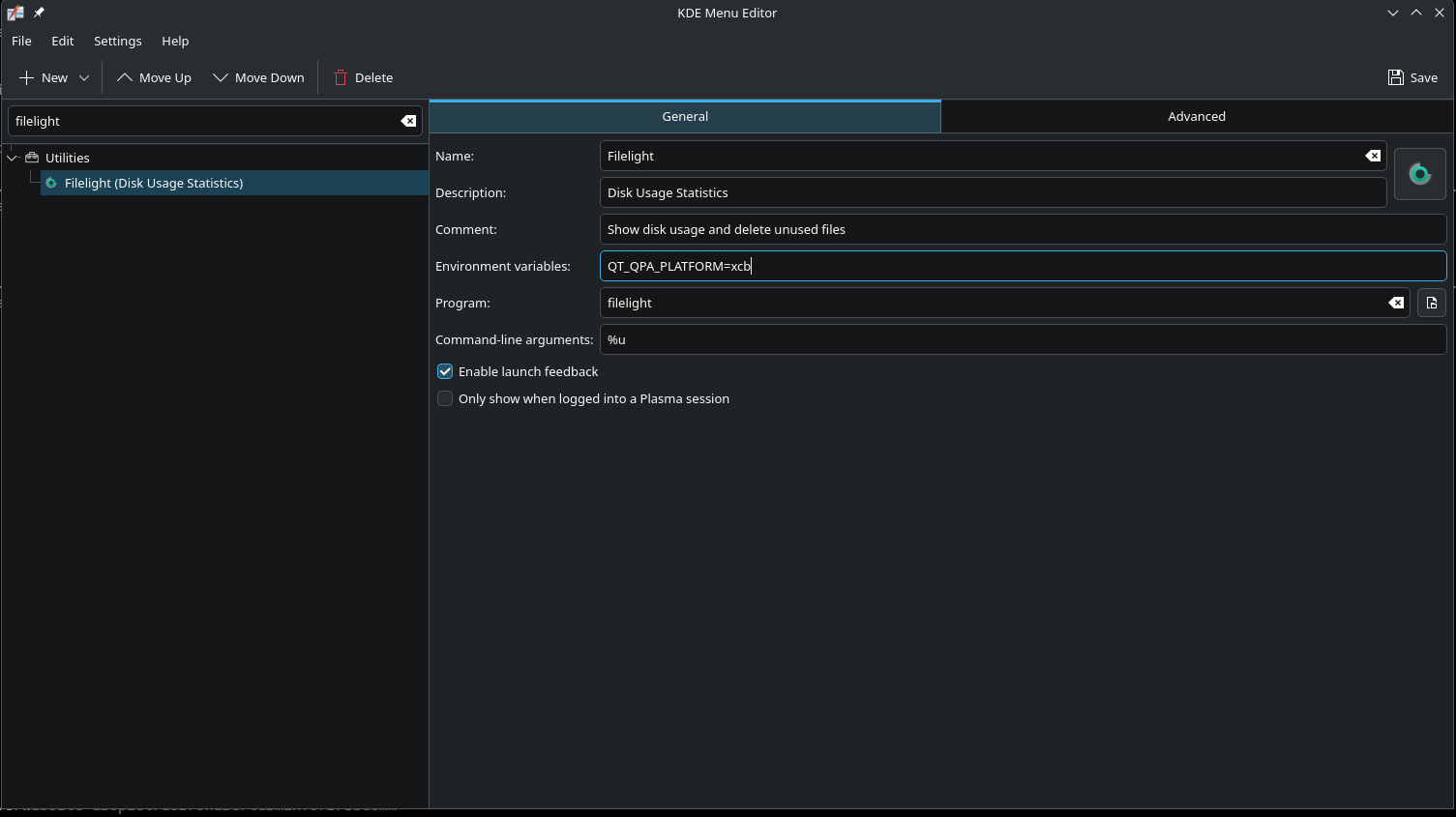Minimize the KDE Menu Editor window
1456x817 pixels.
point(1393,13)
